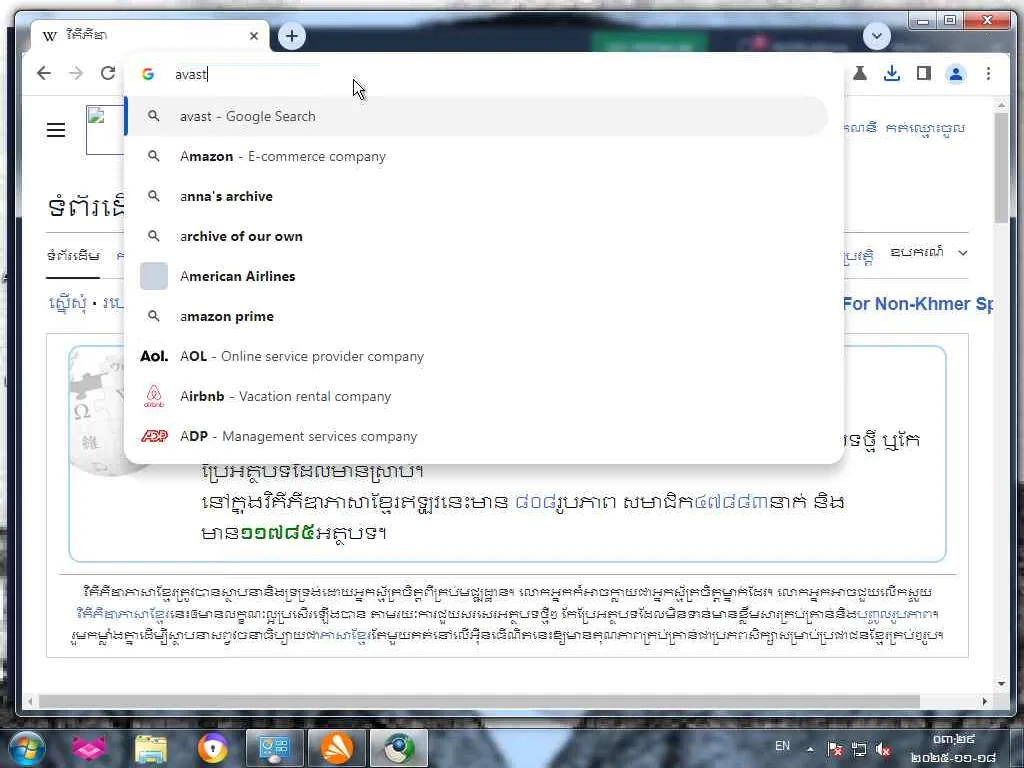
Task: Show hidden tray icons arrow
Action: 810,749
